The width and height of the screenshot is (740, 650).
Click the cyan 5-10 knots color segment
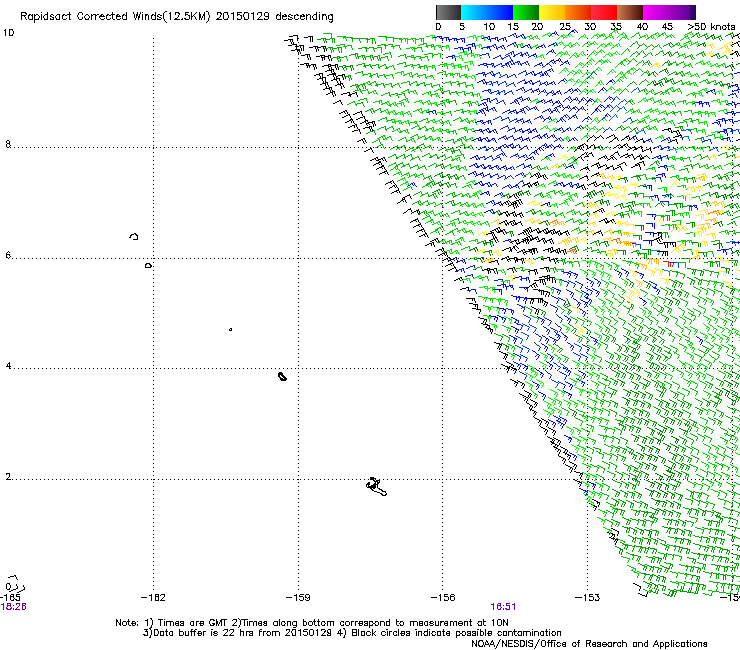(474, 12)
